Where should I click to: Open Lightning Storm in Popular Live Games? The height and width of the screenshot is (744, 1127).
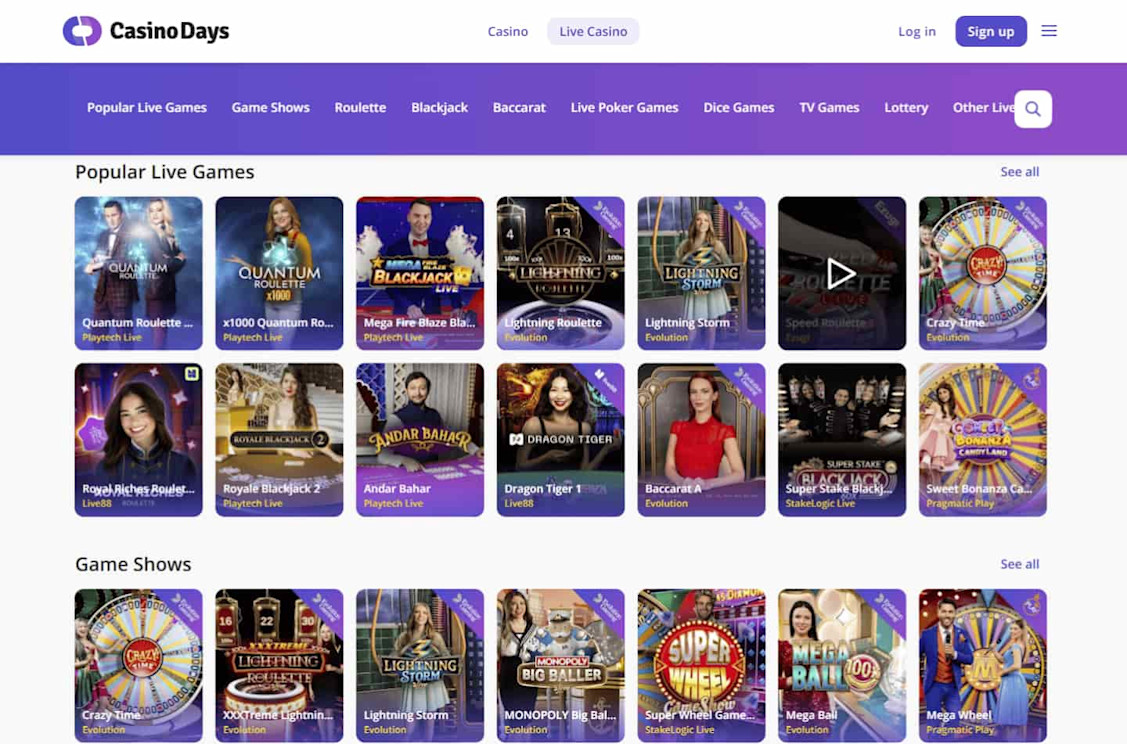pos(702,273)
